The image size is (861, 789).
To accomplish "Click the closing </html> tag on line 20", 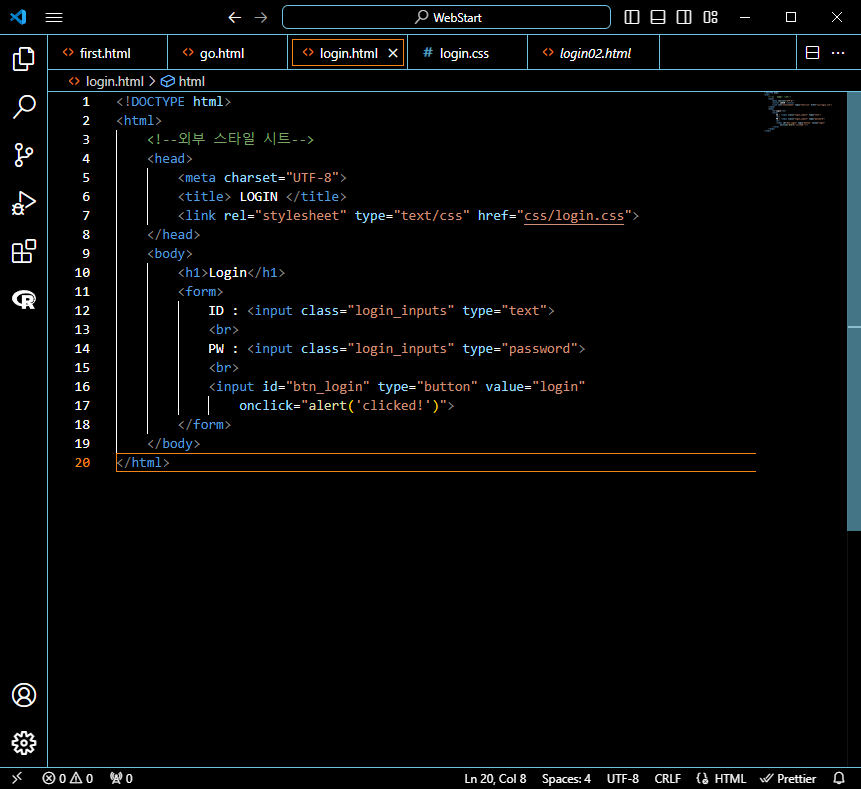I will 143,462.
